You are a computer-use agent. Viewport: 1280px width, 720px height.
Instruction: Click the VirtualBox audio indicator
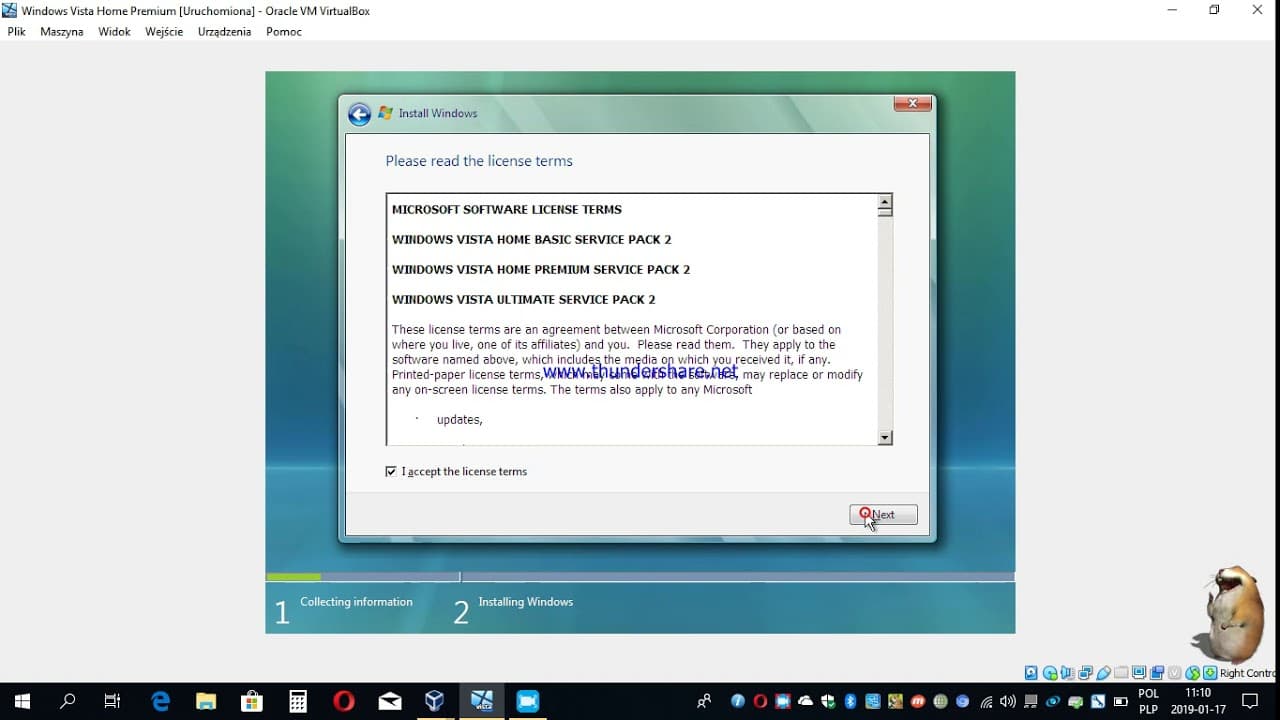(1068, 673)
